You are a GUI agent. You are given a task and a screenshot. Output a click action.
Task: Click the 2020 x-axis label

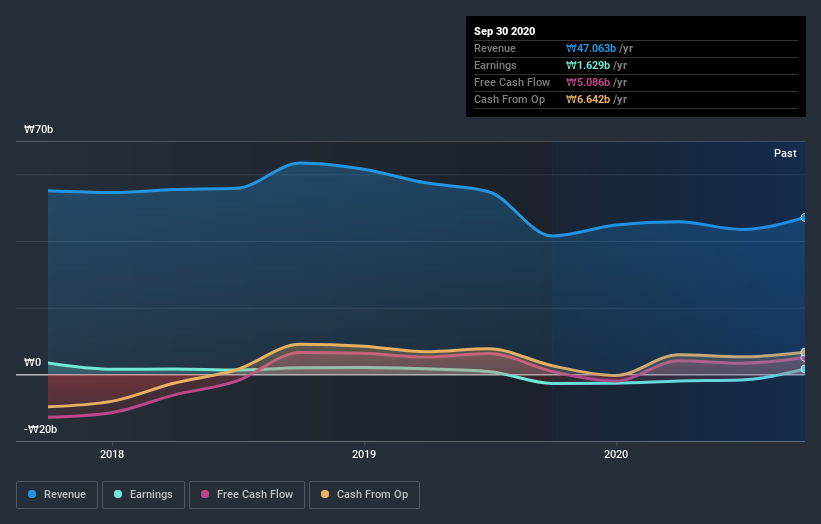point(616,454)
